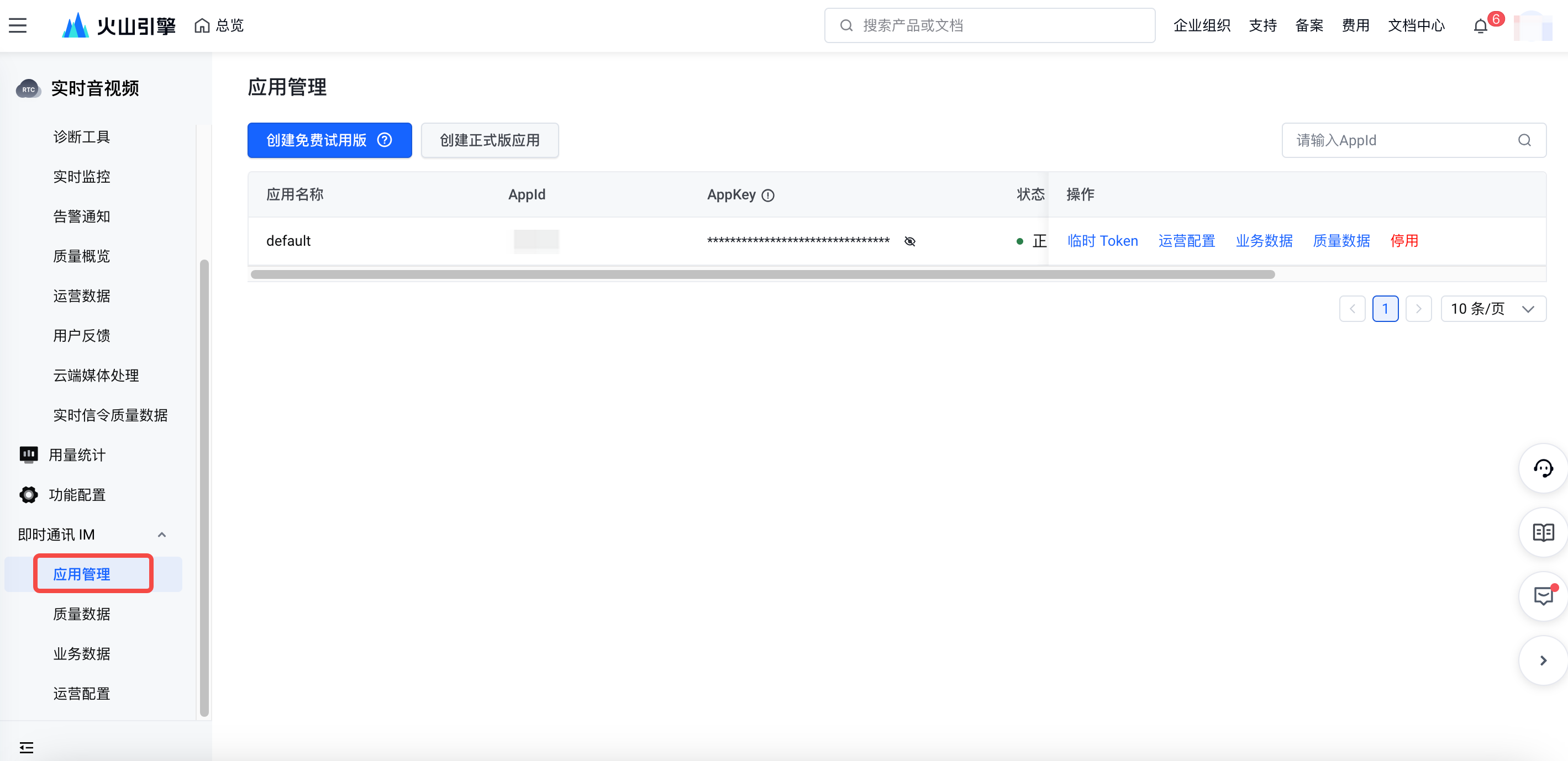Open the feedback message floating button
Viewport: 1568px width, 761px height.
[1543, 596]
